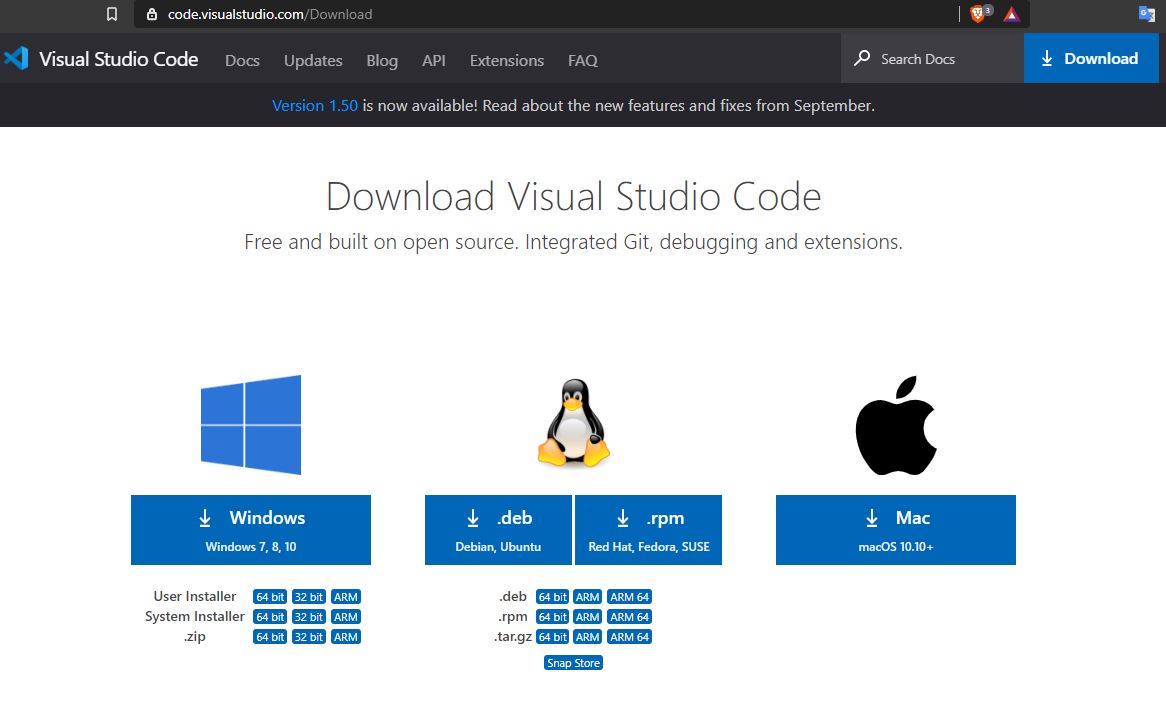1166x706 pixels.
Task: Select Linux .rpm ARM 64
Action: point(630,617)
